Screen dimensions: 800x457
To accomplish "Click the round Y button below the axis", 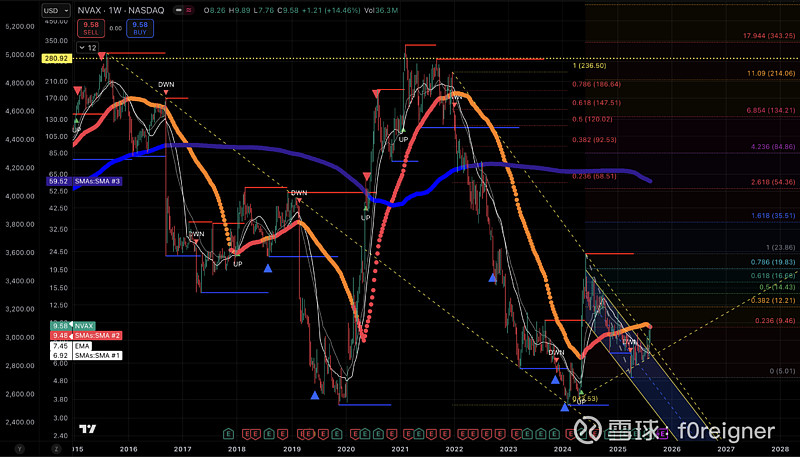I will (x=19, y=449).
